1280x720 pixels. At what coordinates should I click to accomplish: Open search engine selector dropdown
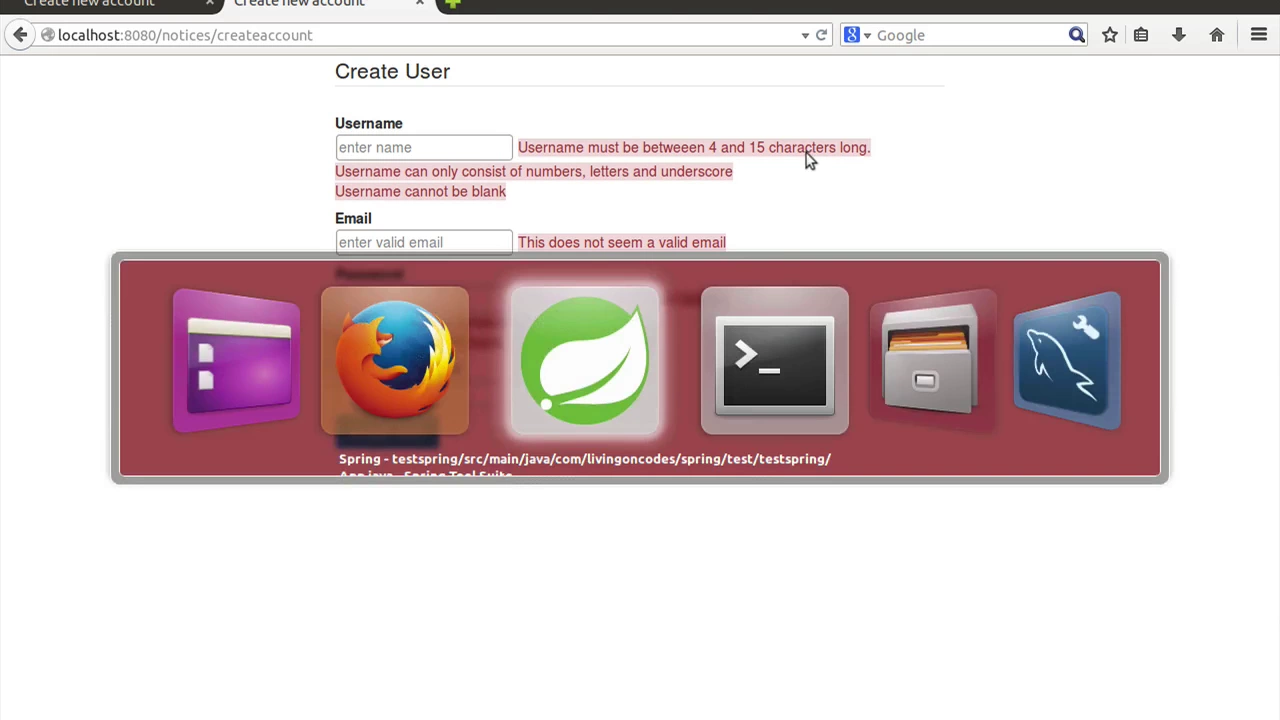click(x=857, y=35)
